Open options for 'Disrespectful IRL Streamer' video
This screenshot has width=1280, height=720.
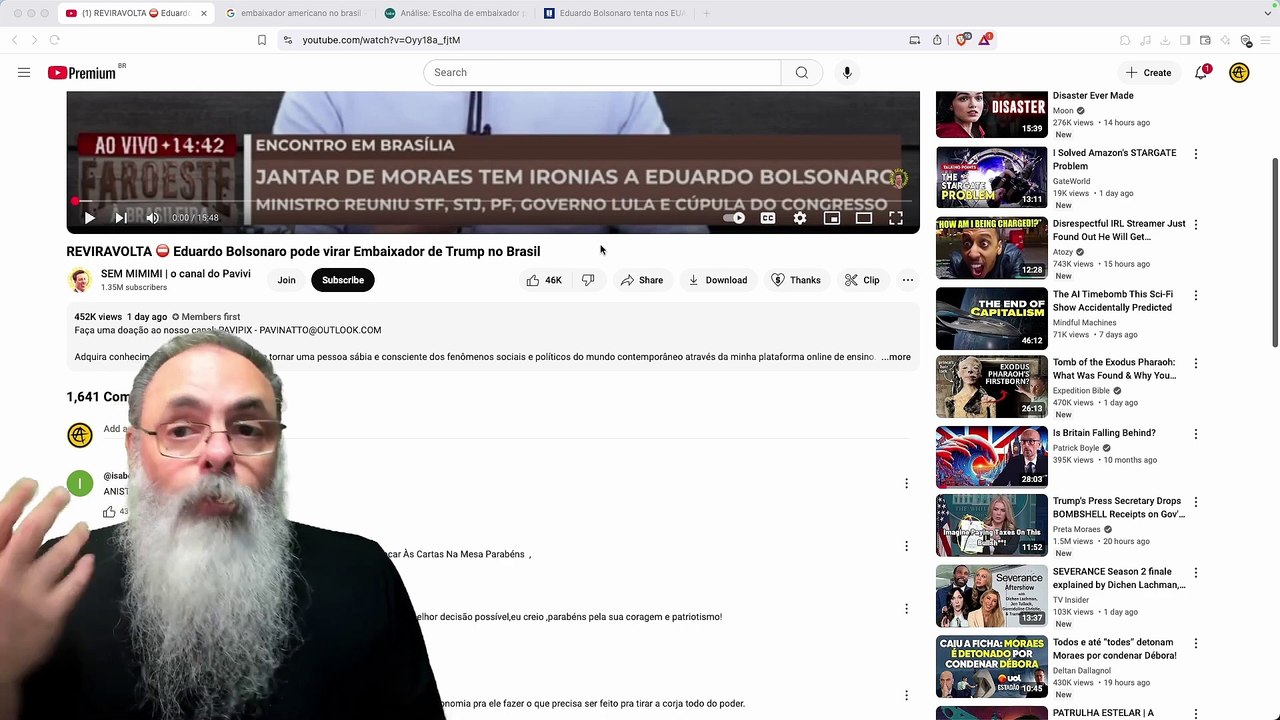[x=1195, y=225]
